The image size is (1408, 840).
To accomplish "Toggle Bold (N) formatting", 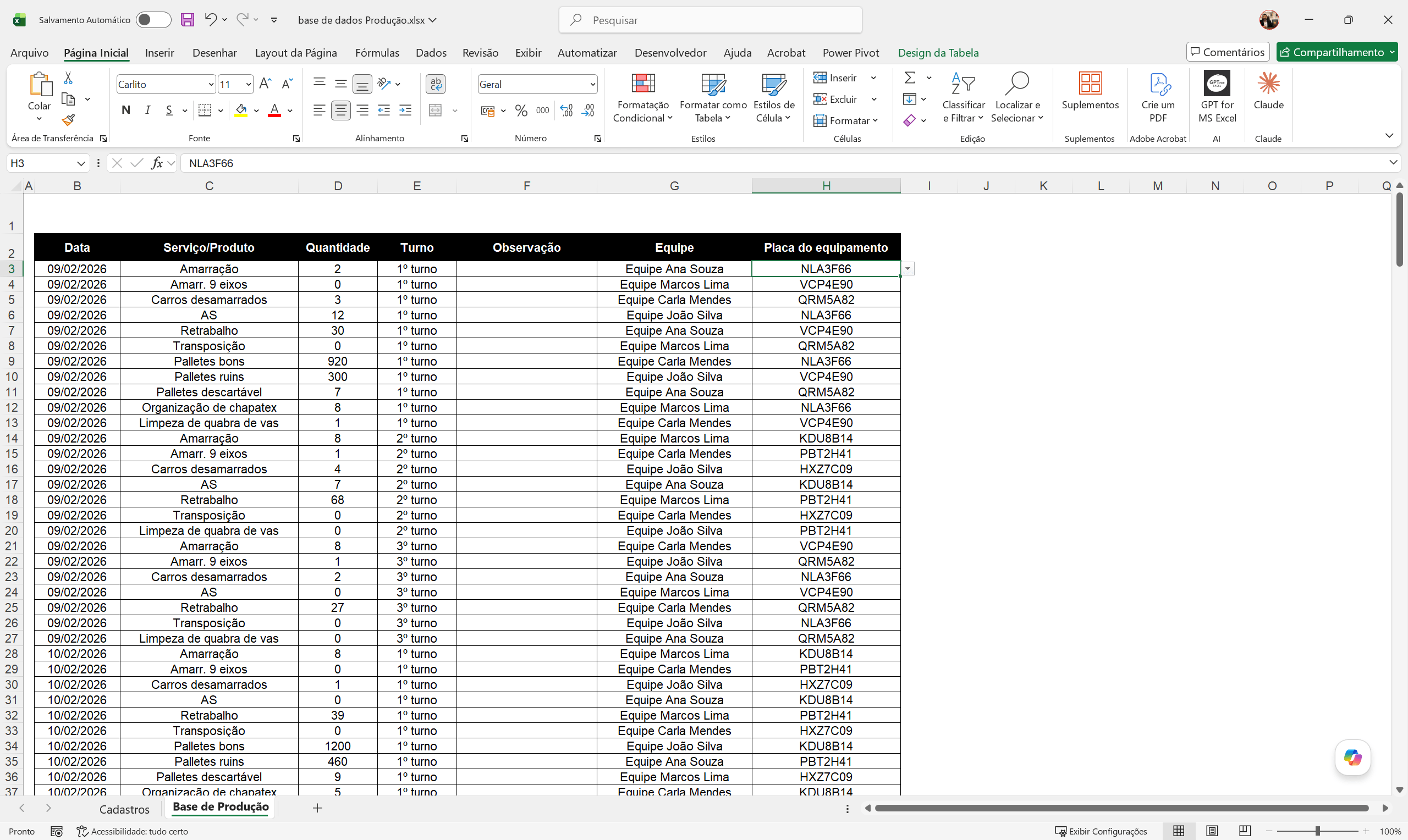I will point(126,110).
